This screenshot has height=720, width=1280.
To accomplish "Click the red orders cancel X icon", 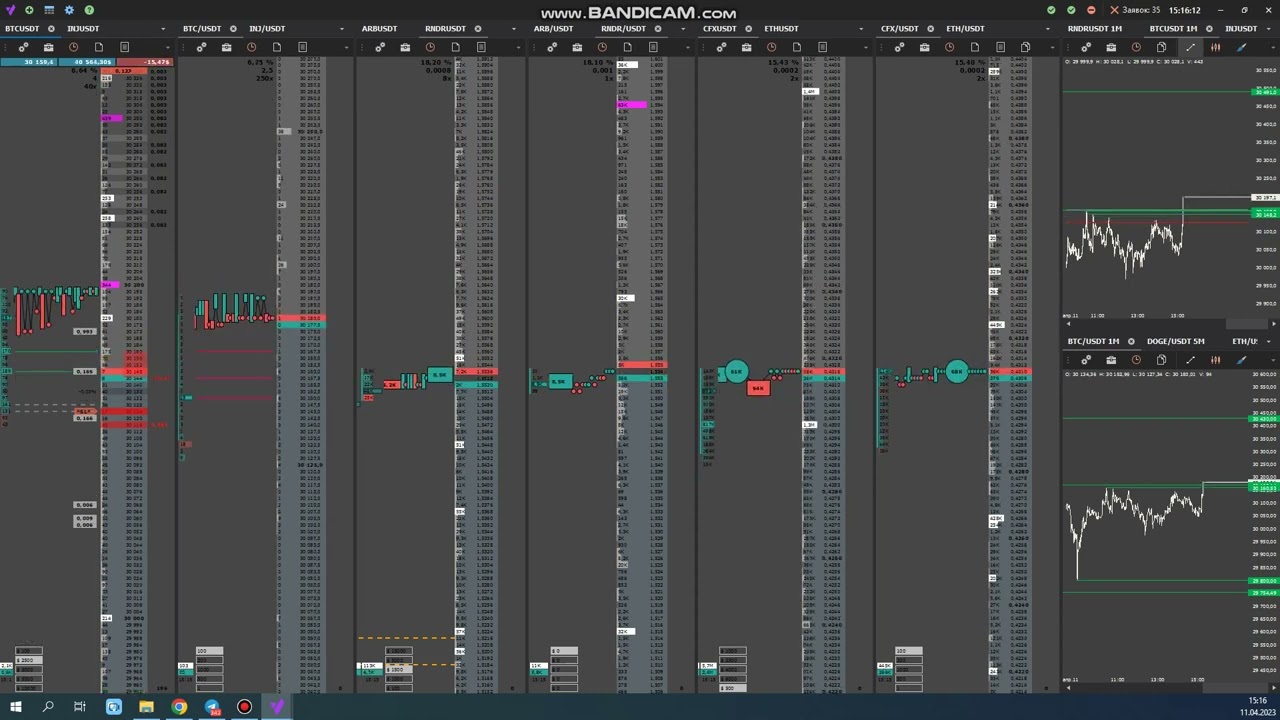I will tap(1114, 10).
